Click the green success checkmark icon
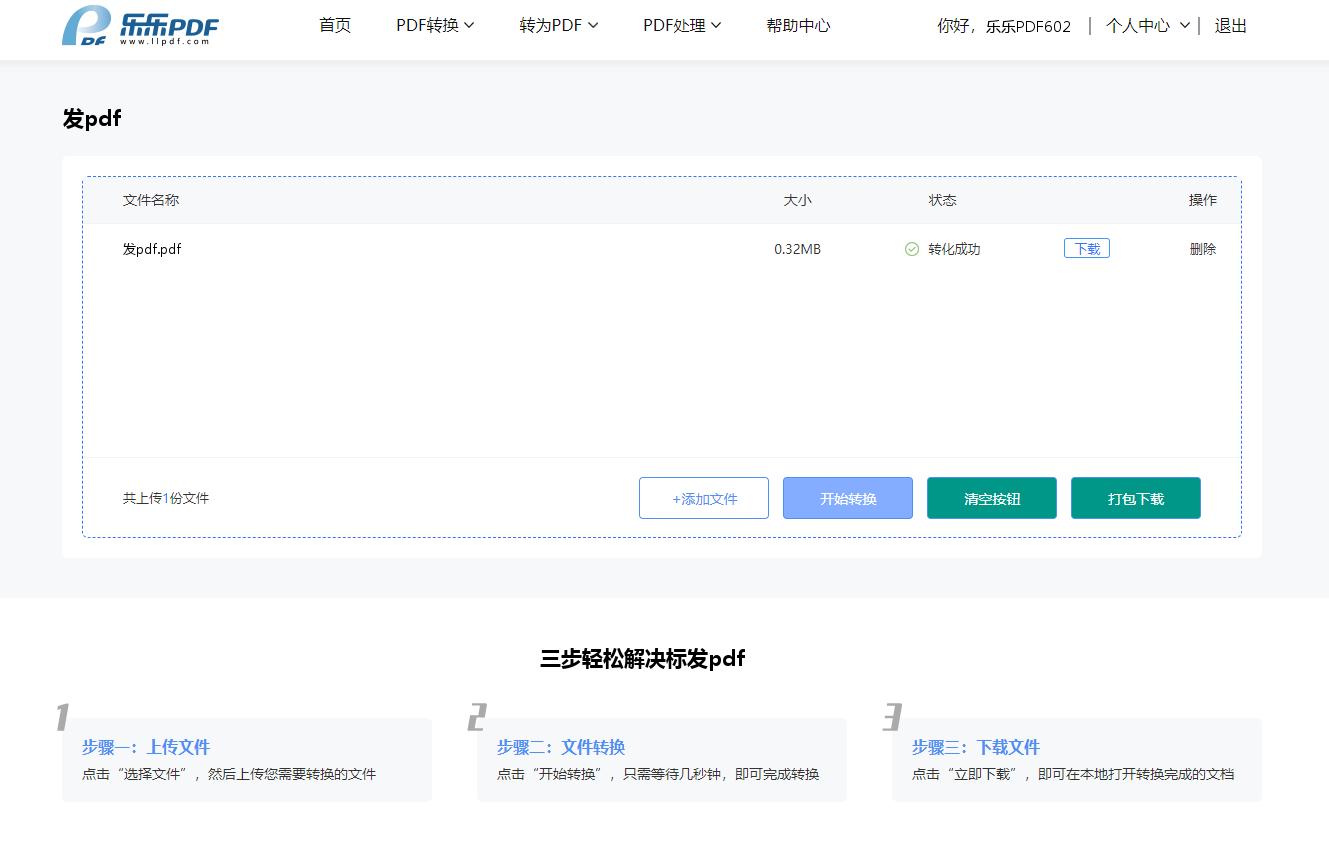Viewport: 1329px width, 845px height. click(912, 249)
